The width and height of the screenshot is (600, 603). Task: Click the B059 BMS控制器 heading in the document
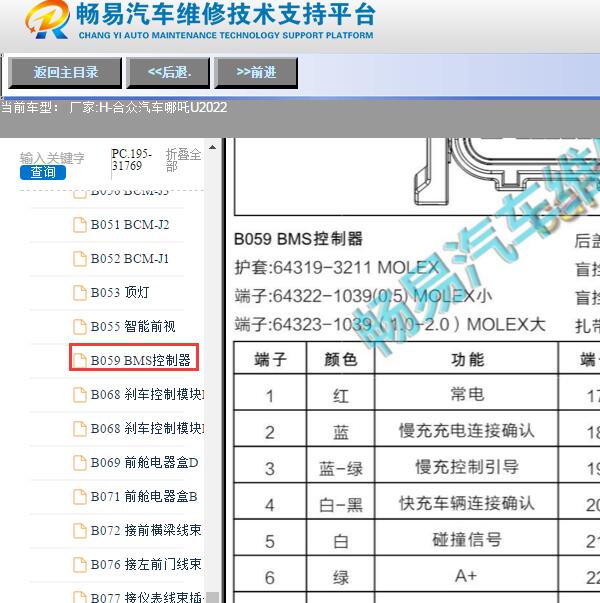298,239
